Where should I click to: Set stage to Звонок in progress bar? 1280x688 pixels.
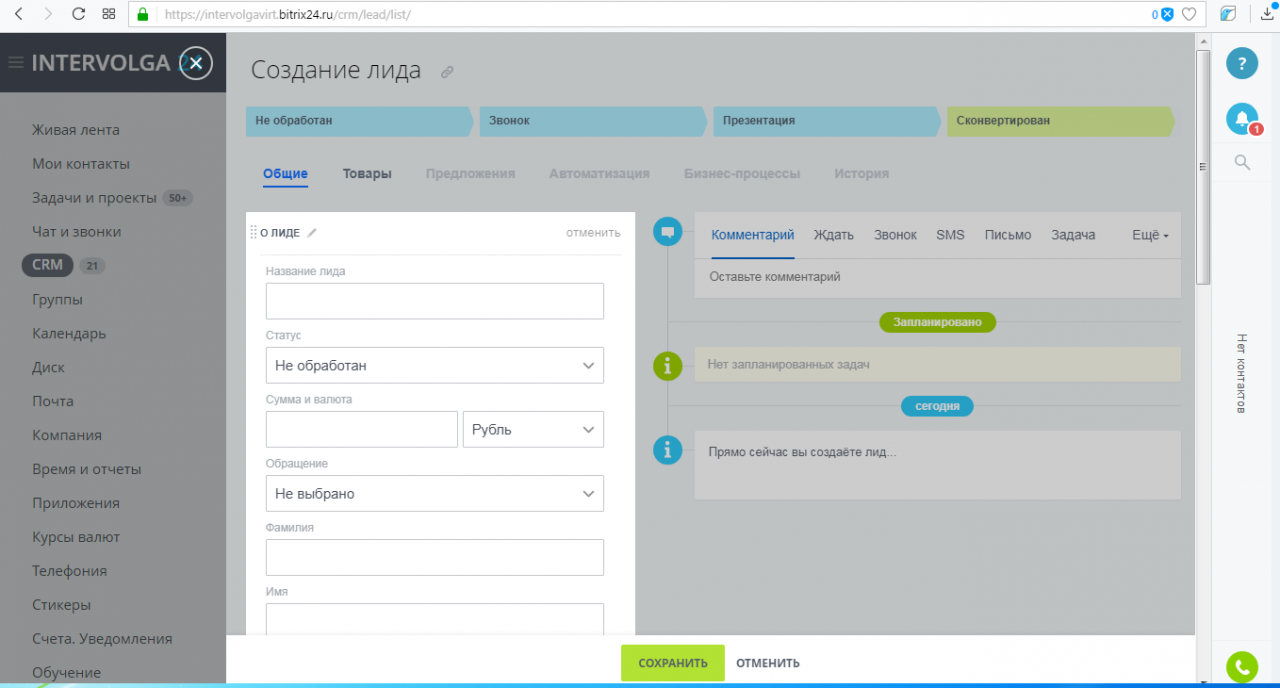click(x=594, y=120)
